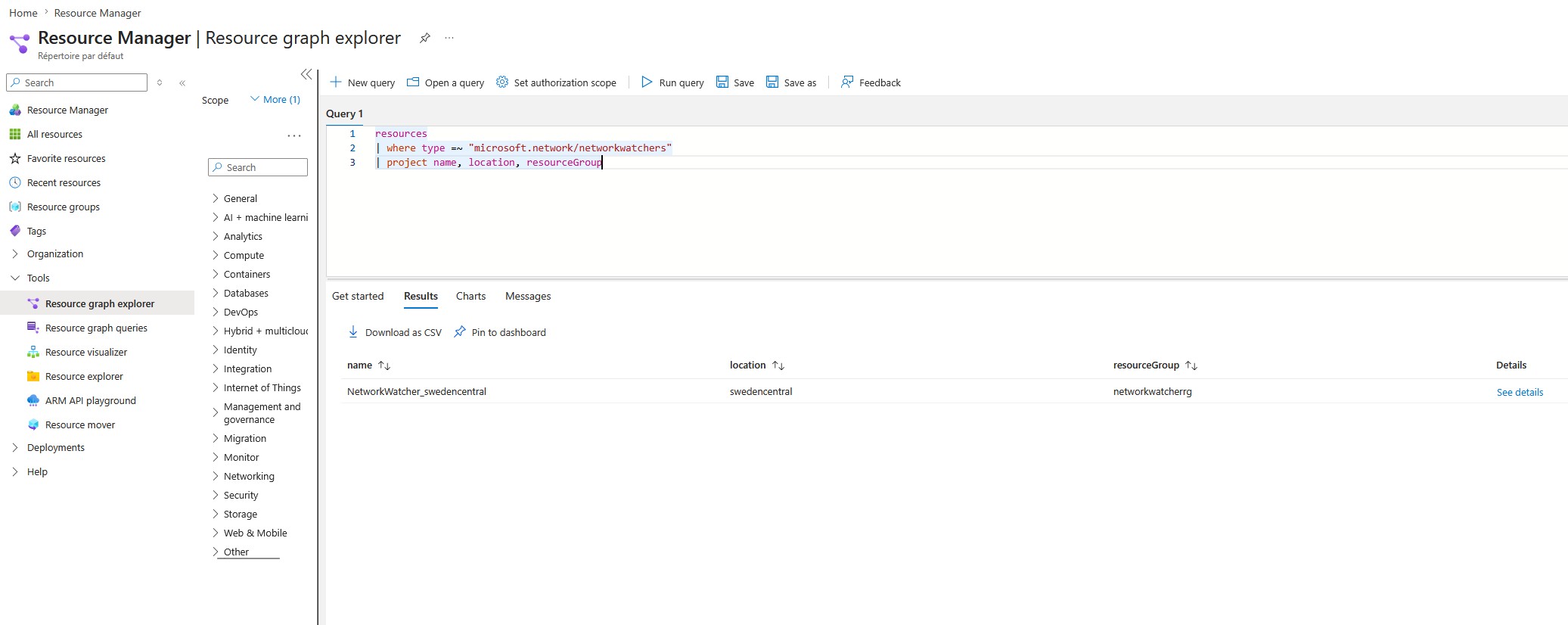Open Resource explorer folder icon
The image size is (1568, 625).
tap(33, 376)
